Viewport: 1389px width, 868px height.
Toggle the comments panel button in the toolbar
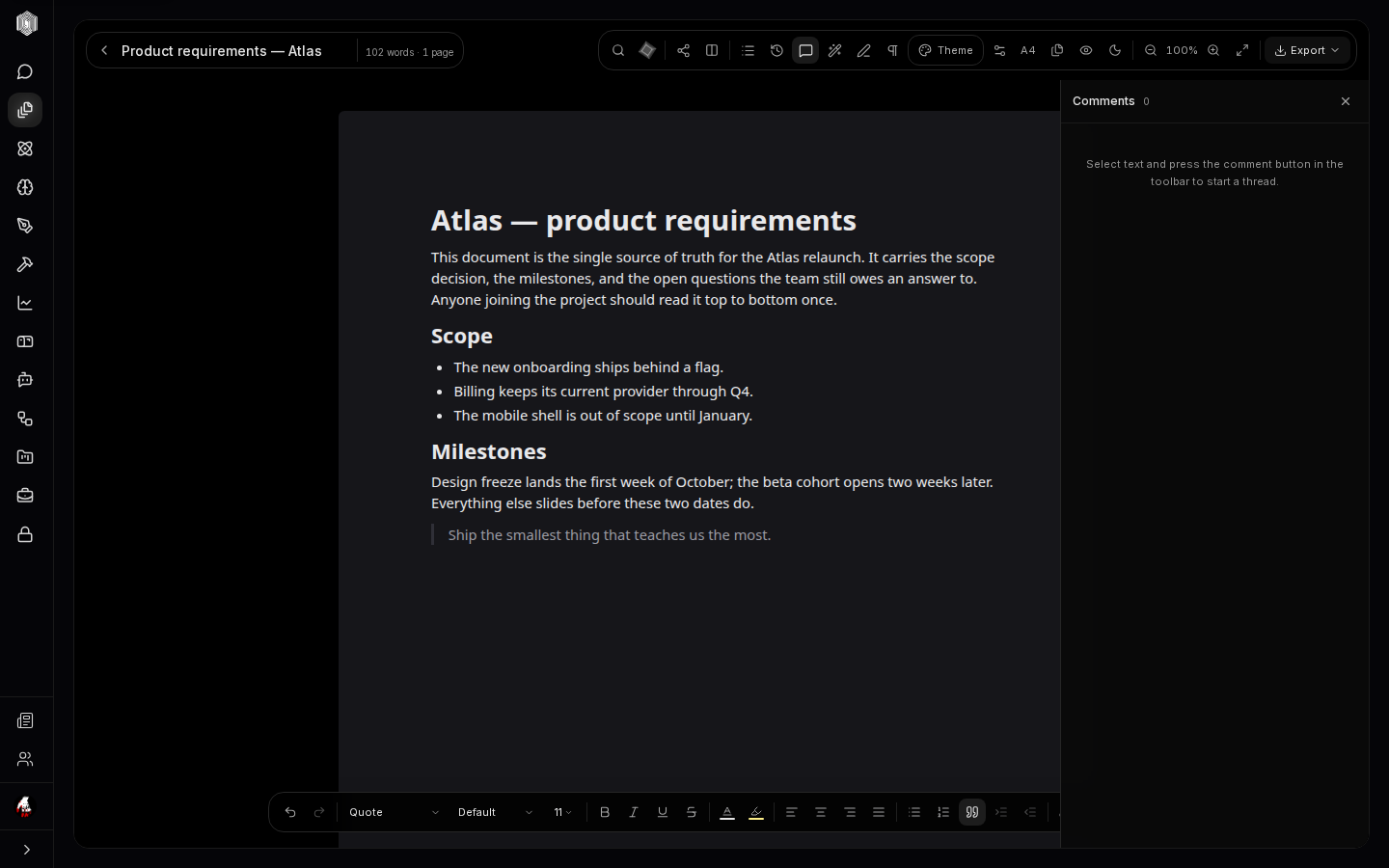805,51
